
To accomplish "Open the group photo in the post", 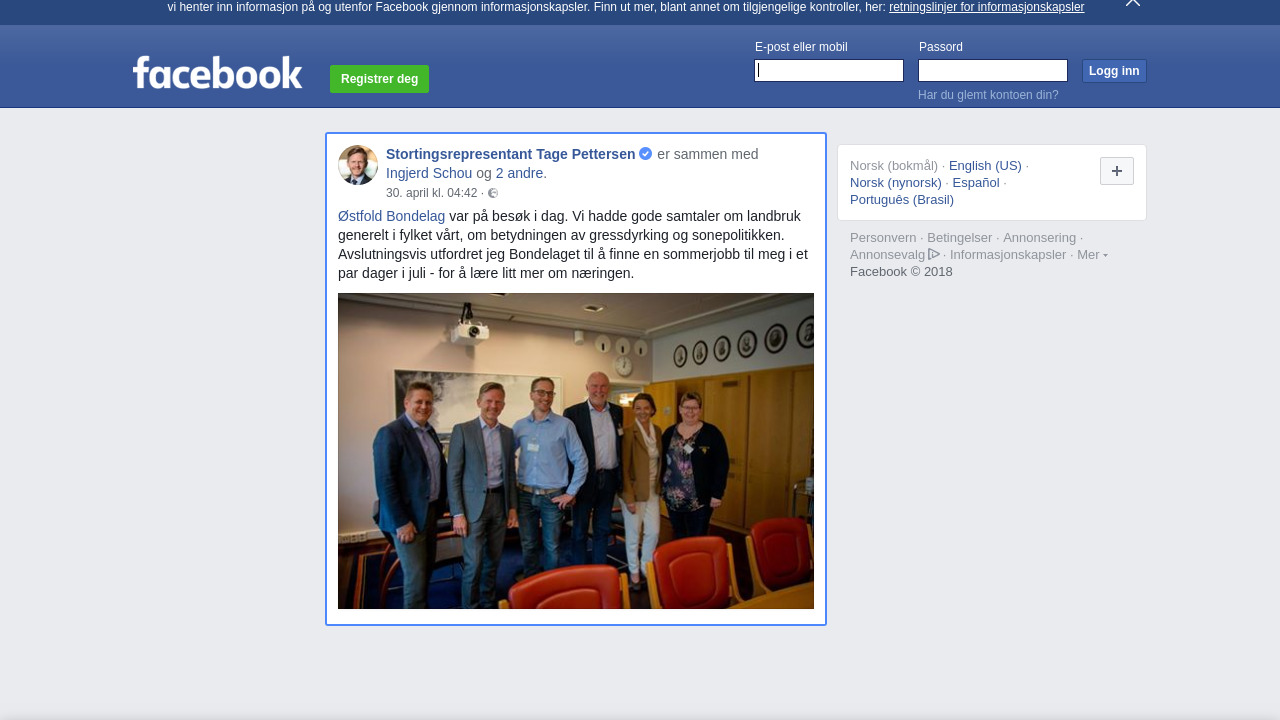I will point(576,451).
